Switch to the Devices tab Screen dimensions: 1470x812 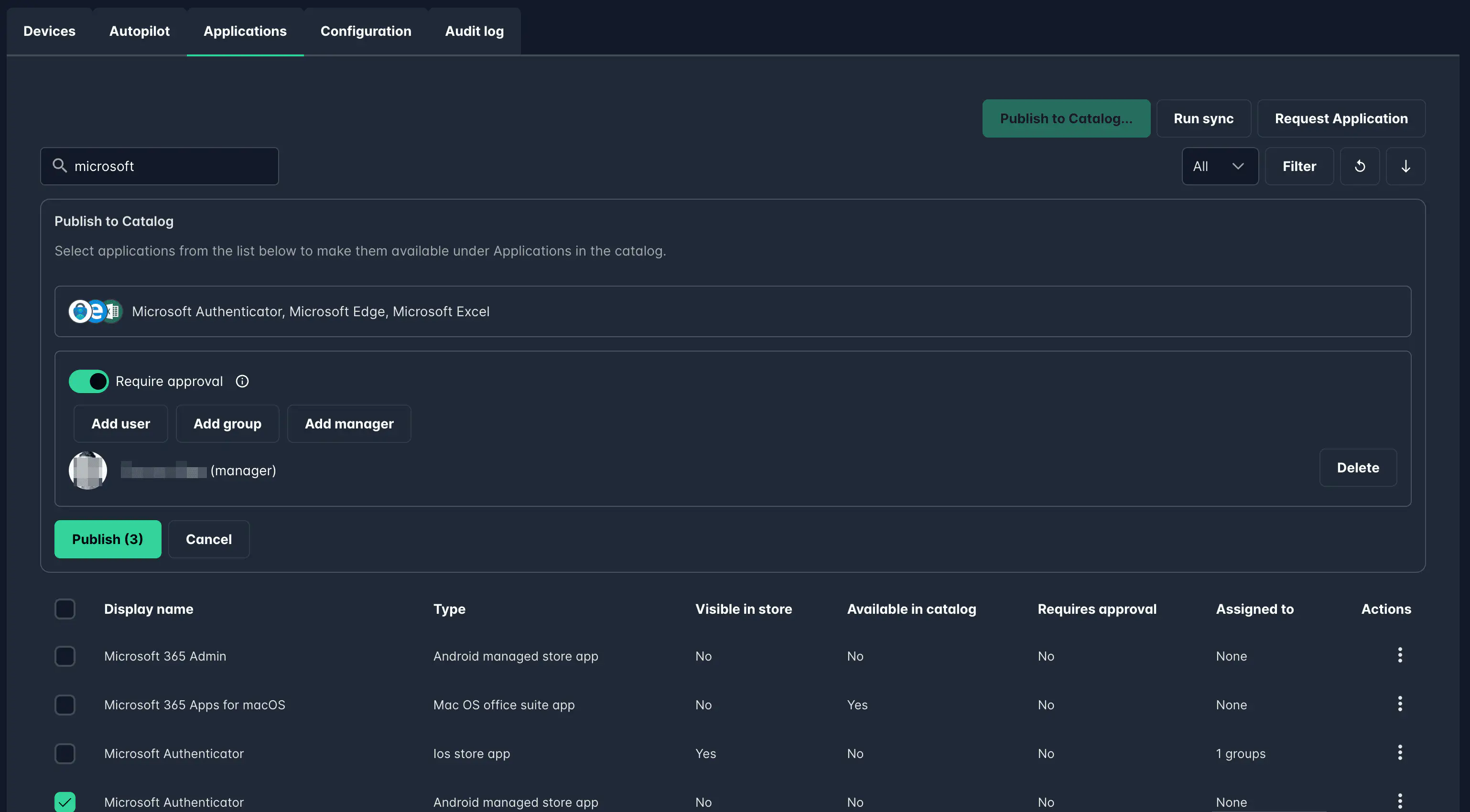coord(49,31)
